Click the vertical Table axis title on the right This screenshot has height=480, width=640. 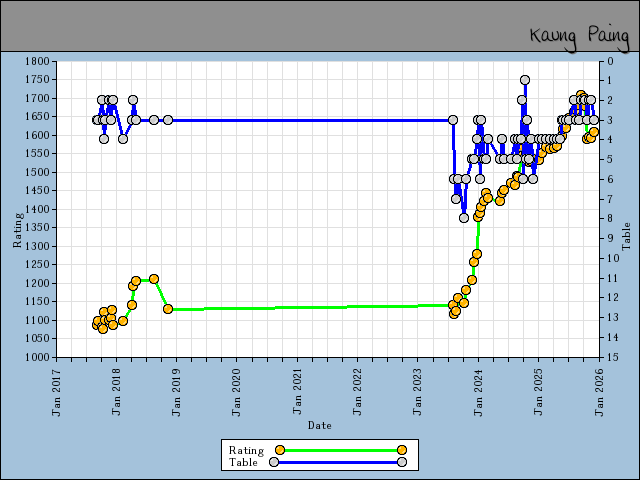pyautogui.click(x=627, y=236)
